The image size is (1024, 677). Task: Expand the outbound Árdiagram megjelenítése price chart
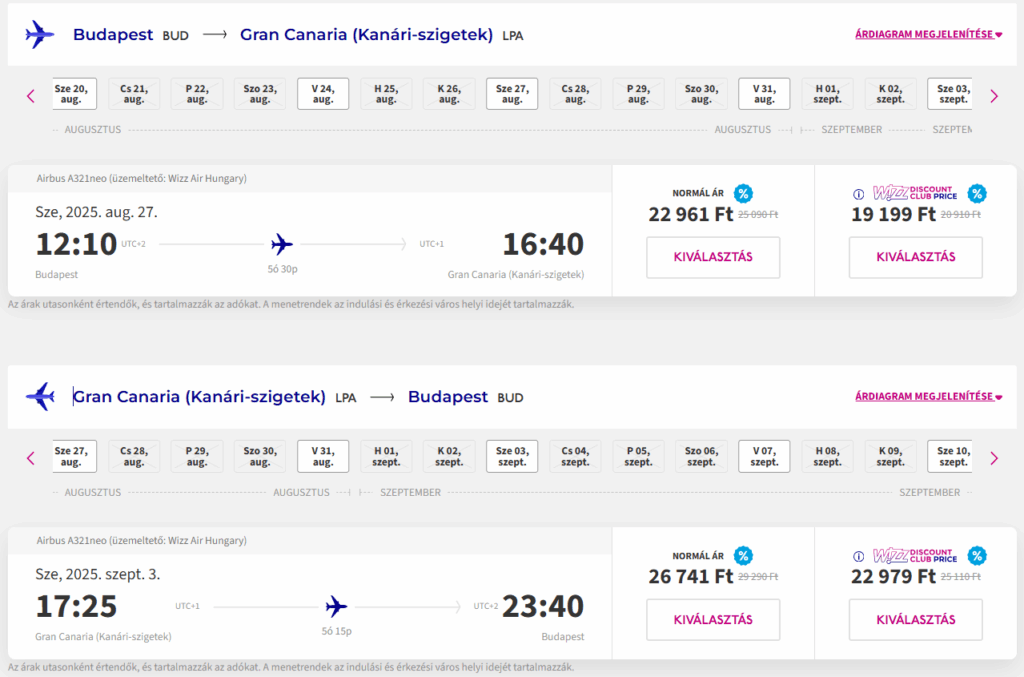(x=928, y=34)
